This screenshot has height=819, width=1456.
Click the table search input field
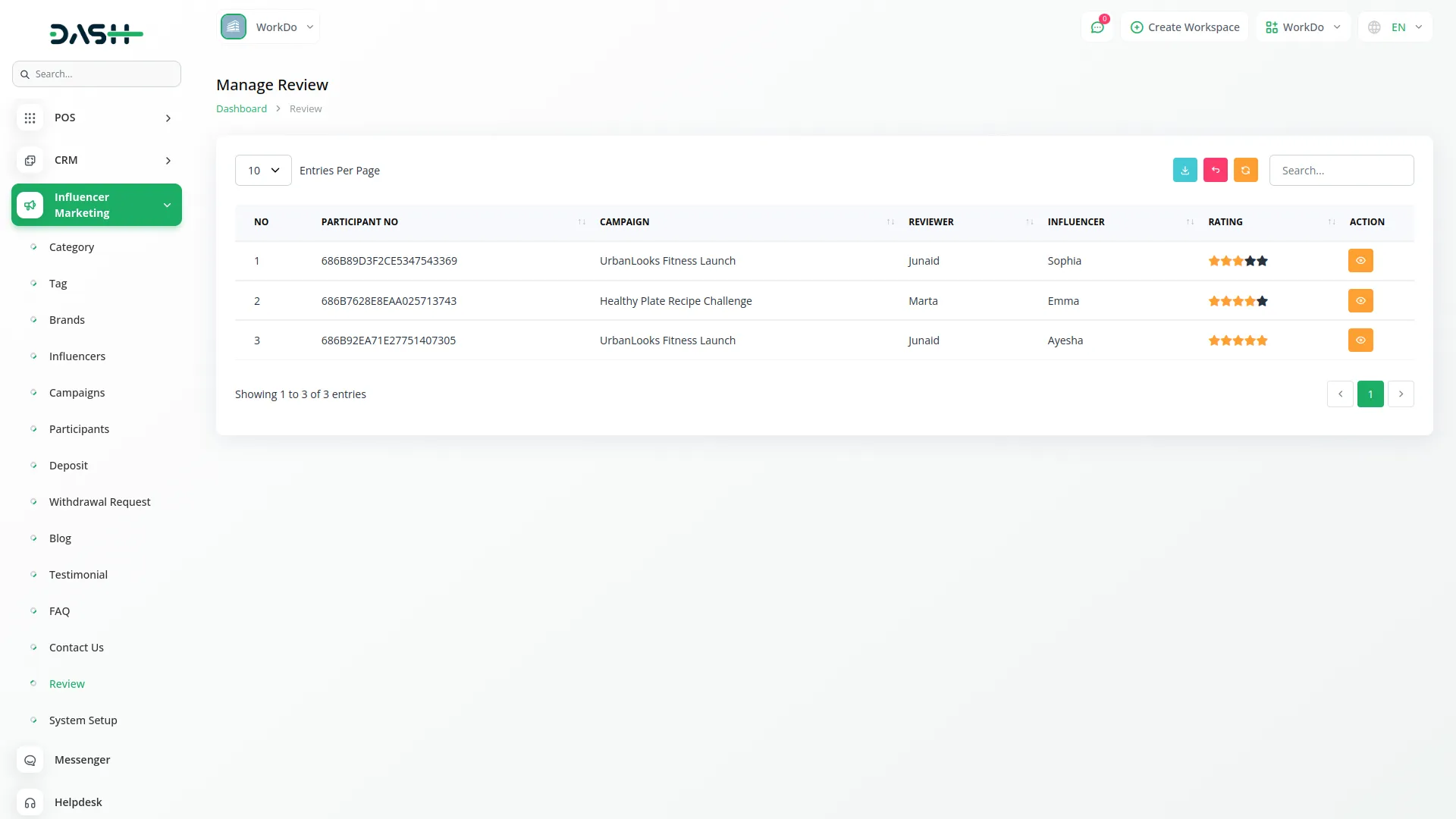pyautogui.click(x=1341, y=171)
